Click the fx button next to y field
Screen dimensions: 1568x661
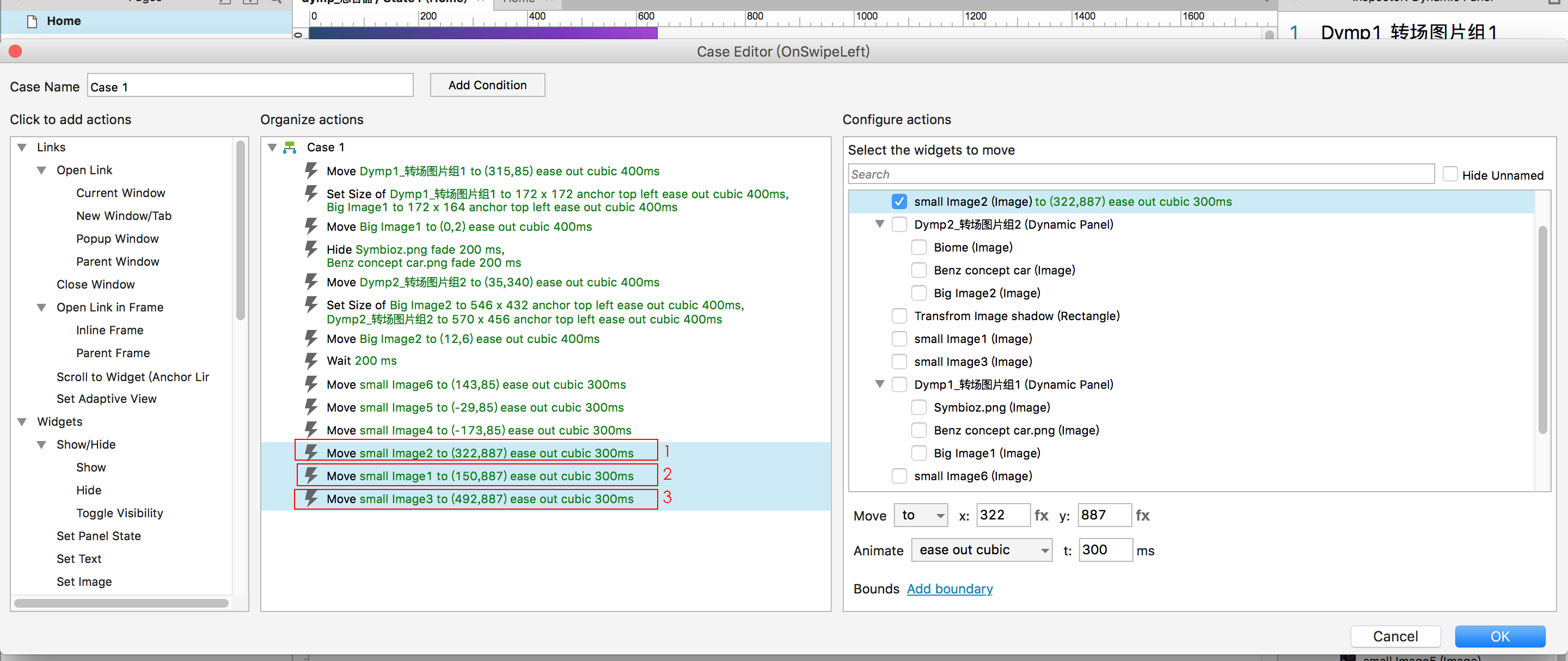coord(1143,516)
